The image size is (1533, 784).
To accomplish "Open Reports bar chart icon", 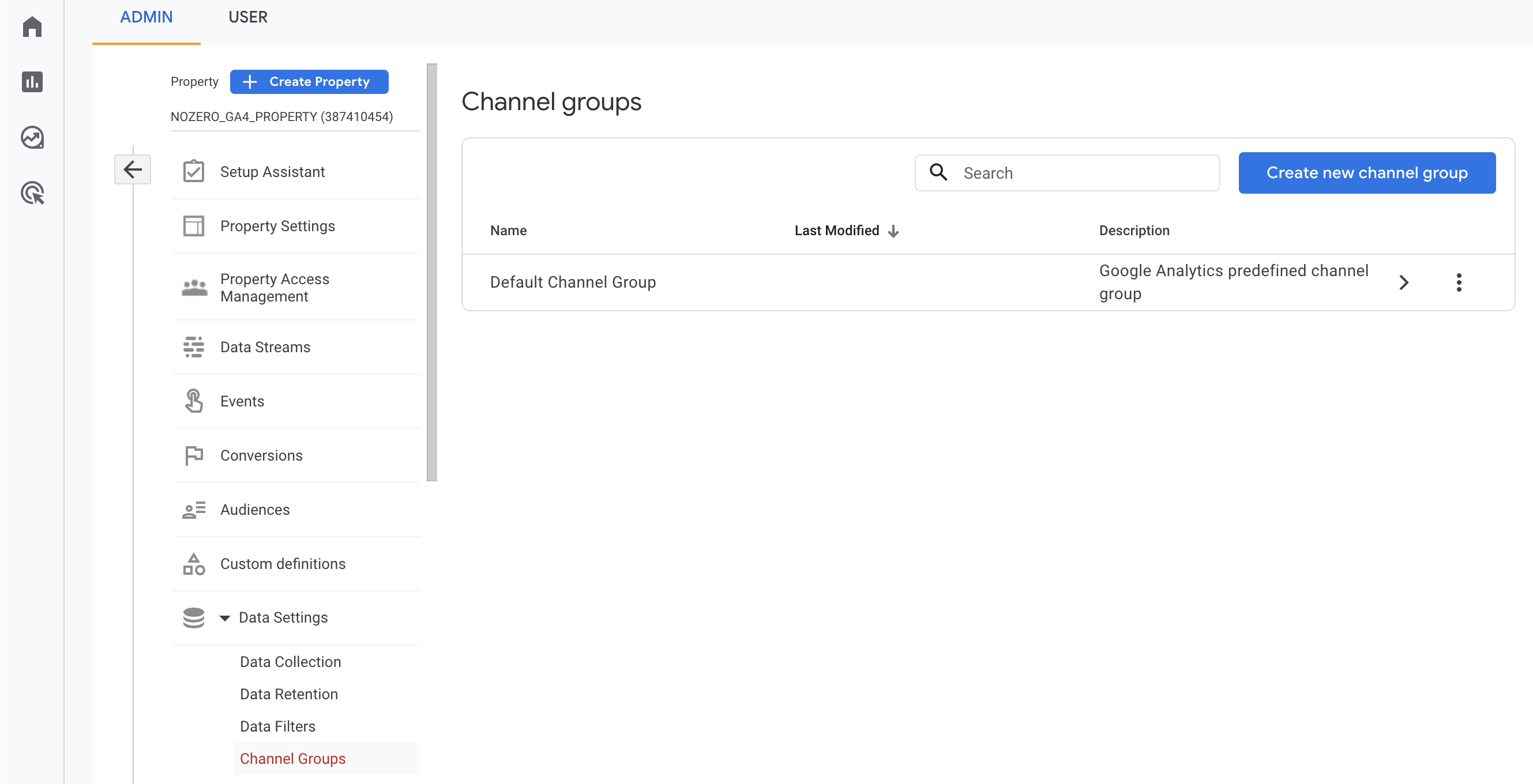I will 32,81.
